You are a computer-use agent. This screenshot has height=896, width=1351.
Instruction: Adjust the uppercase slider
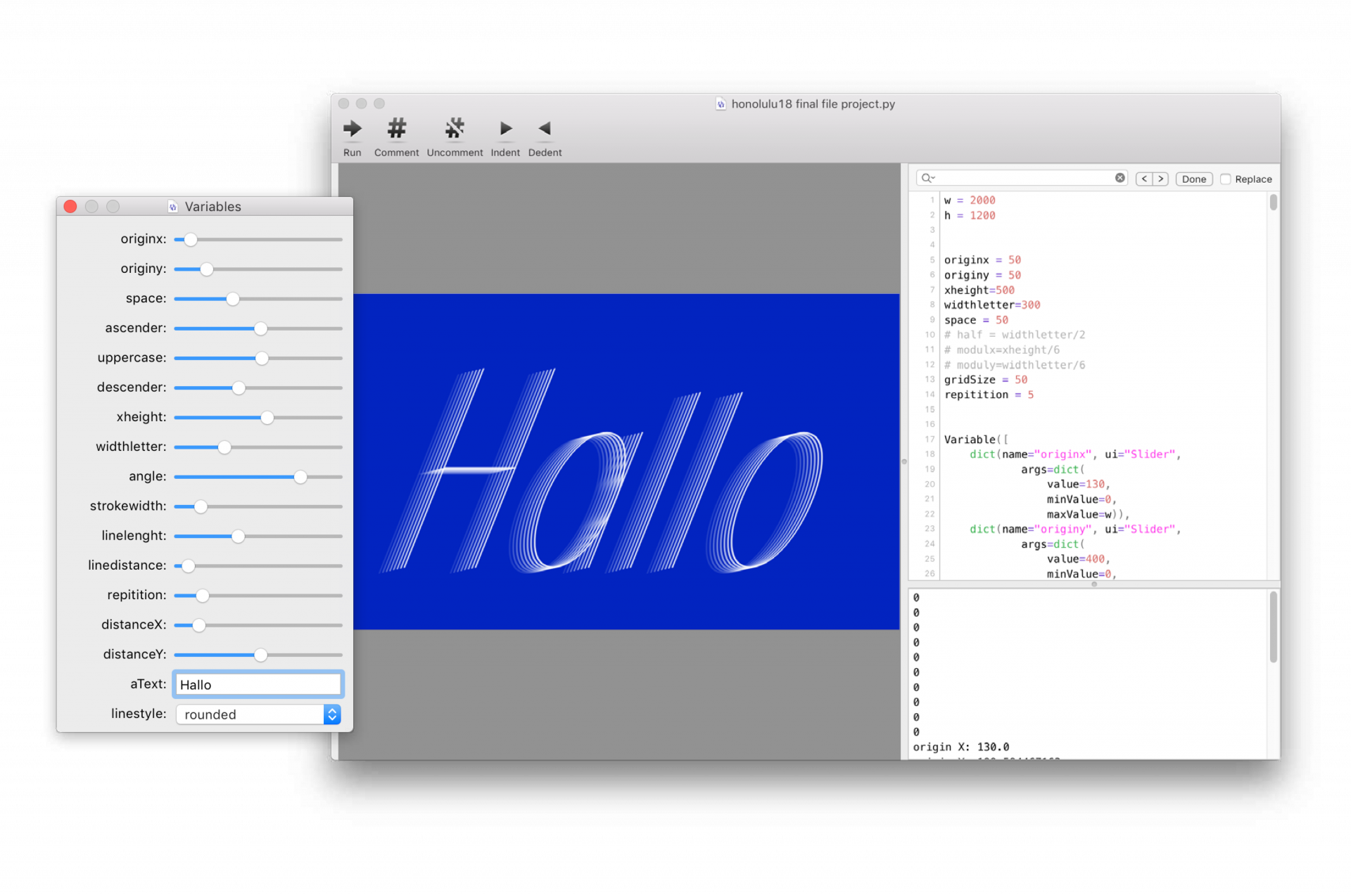(x=258, y=358)
